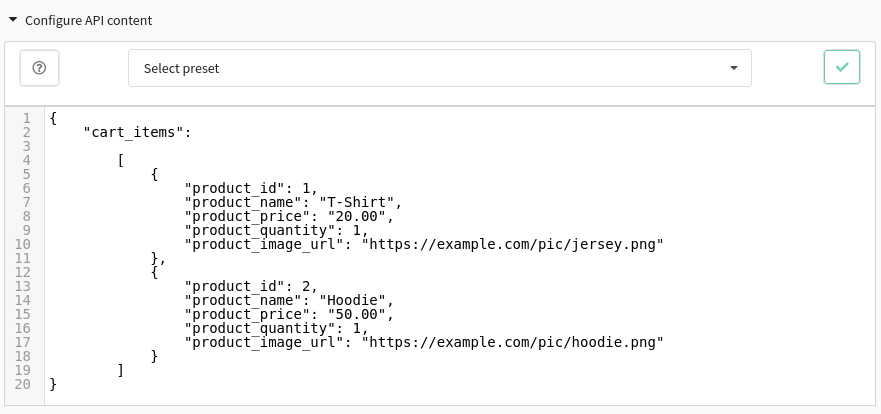Click the final closing curly brace line

[53, 384]
